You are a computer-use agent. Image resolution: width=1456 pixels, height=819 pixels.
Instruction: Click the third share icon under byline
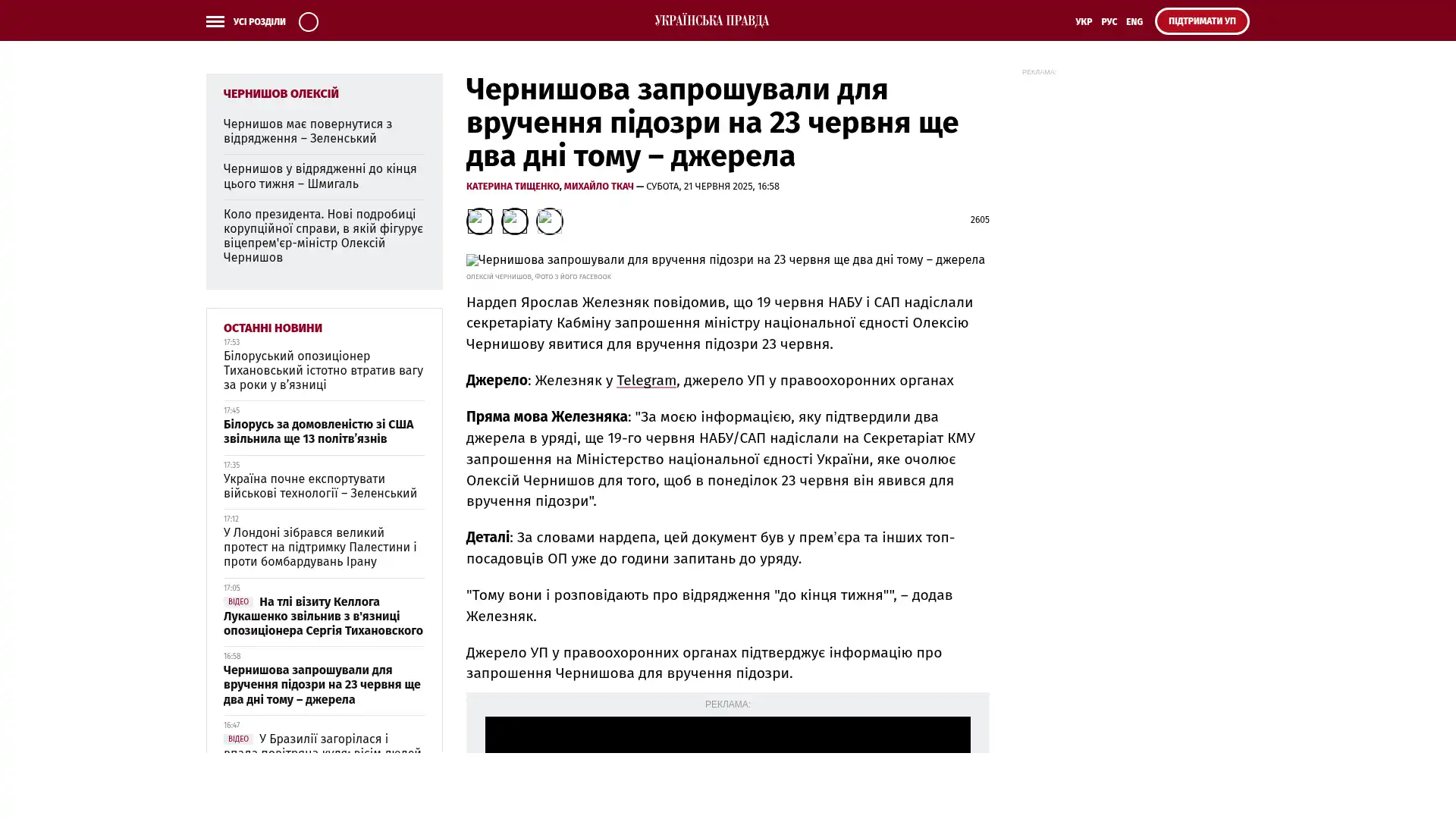(x=549, y=221)
